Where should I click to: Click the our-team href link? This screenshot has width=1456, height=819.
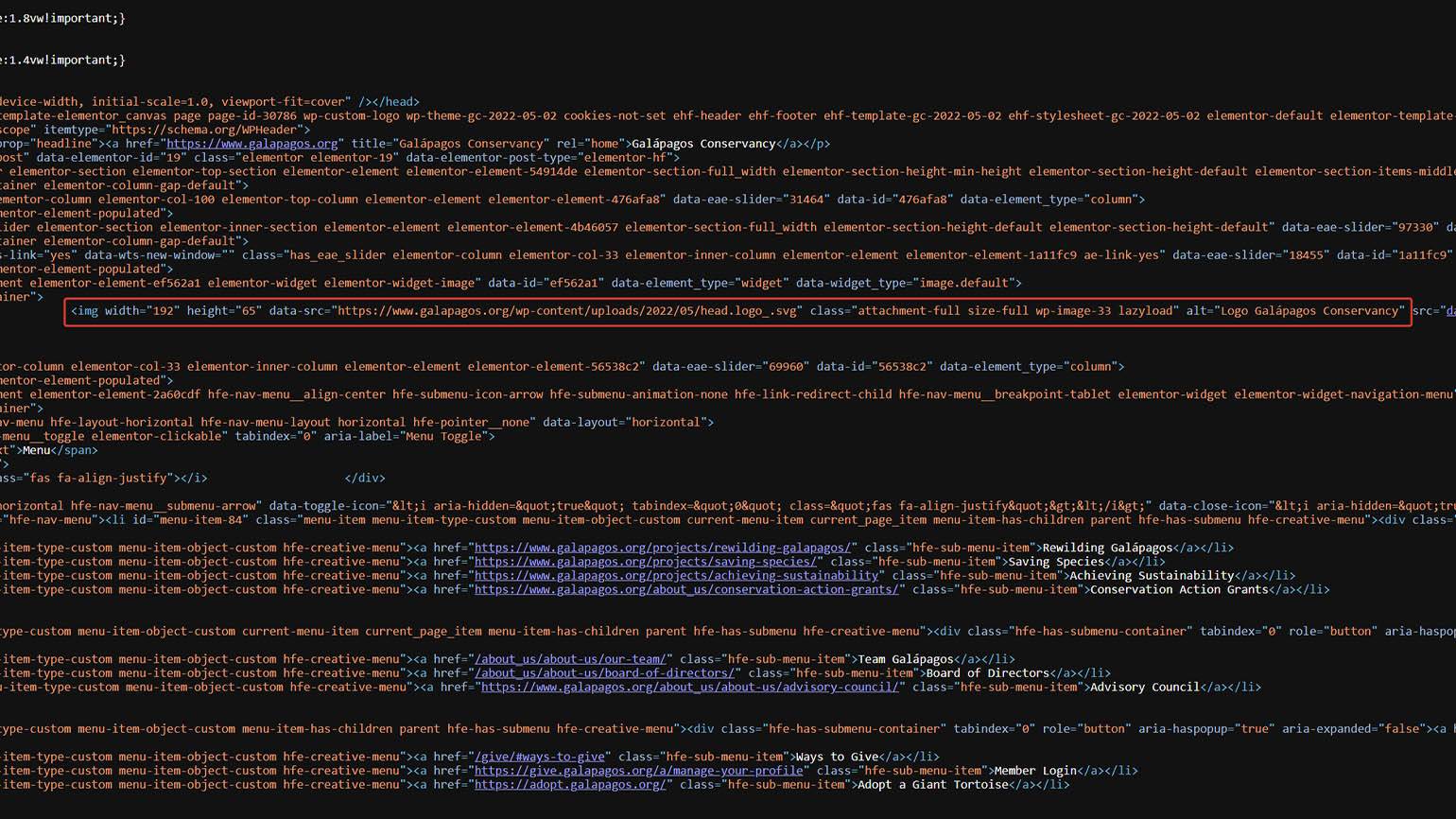pos(571,659)
